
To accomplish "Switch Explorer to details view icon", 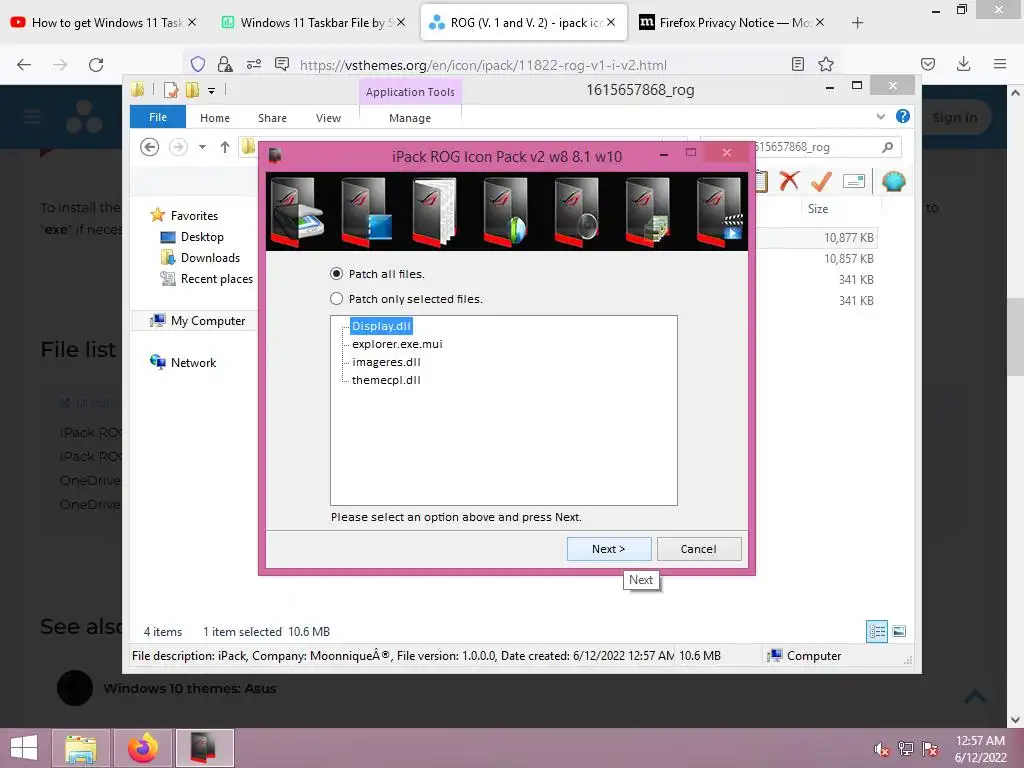I will 876,631.
